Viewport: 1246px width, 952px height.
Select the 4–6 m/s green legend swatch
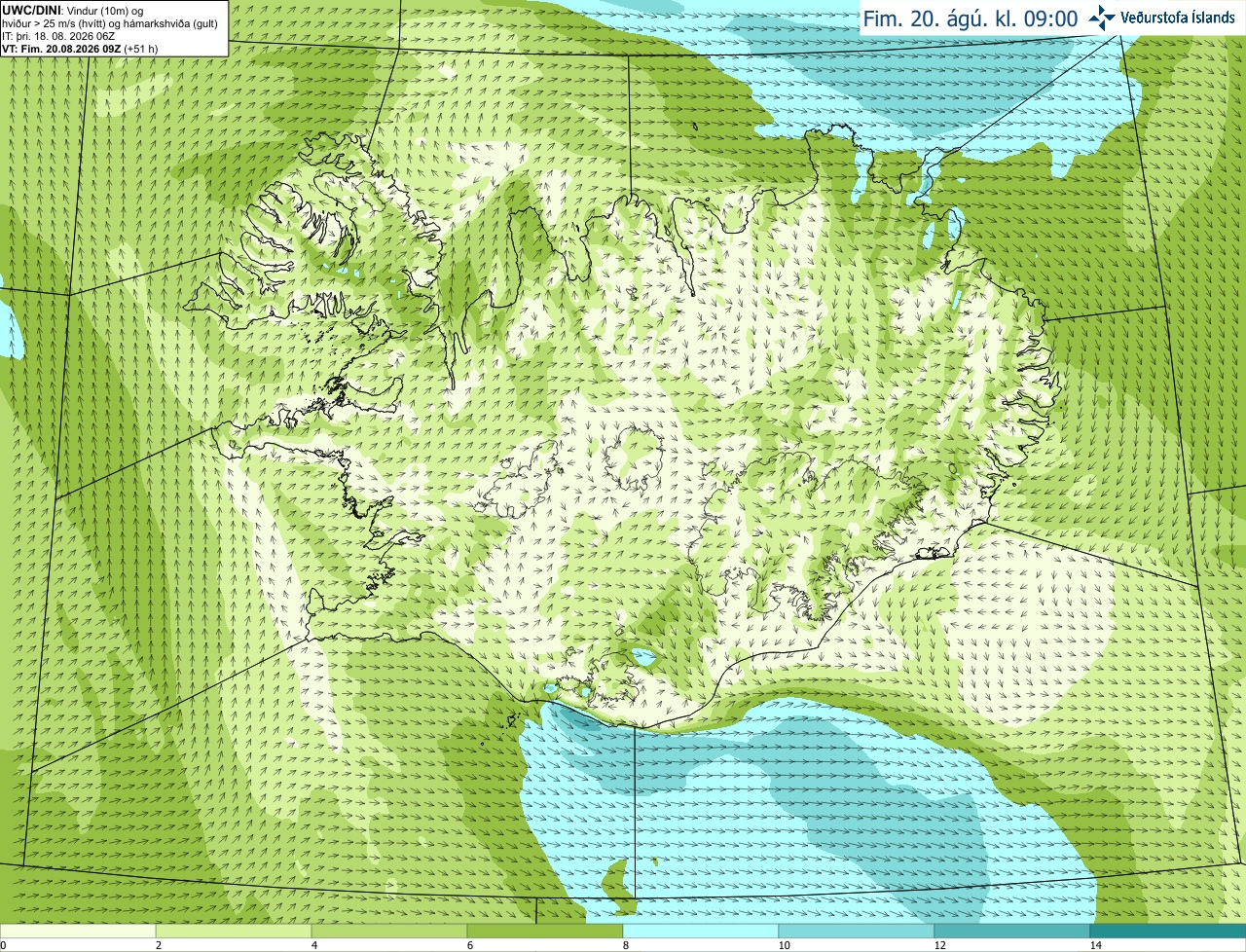pyautogui.click(x=389, y=932)
